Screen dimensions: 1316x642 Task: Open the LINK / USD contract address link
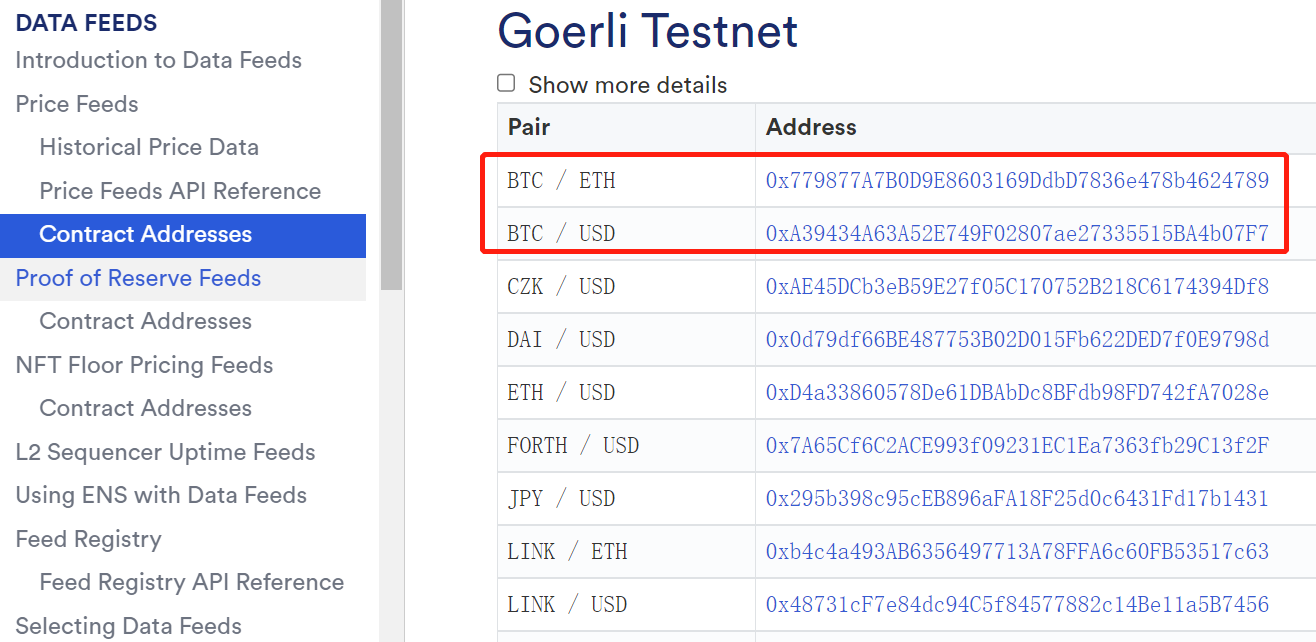(1017, 605)
